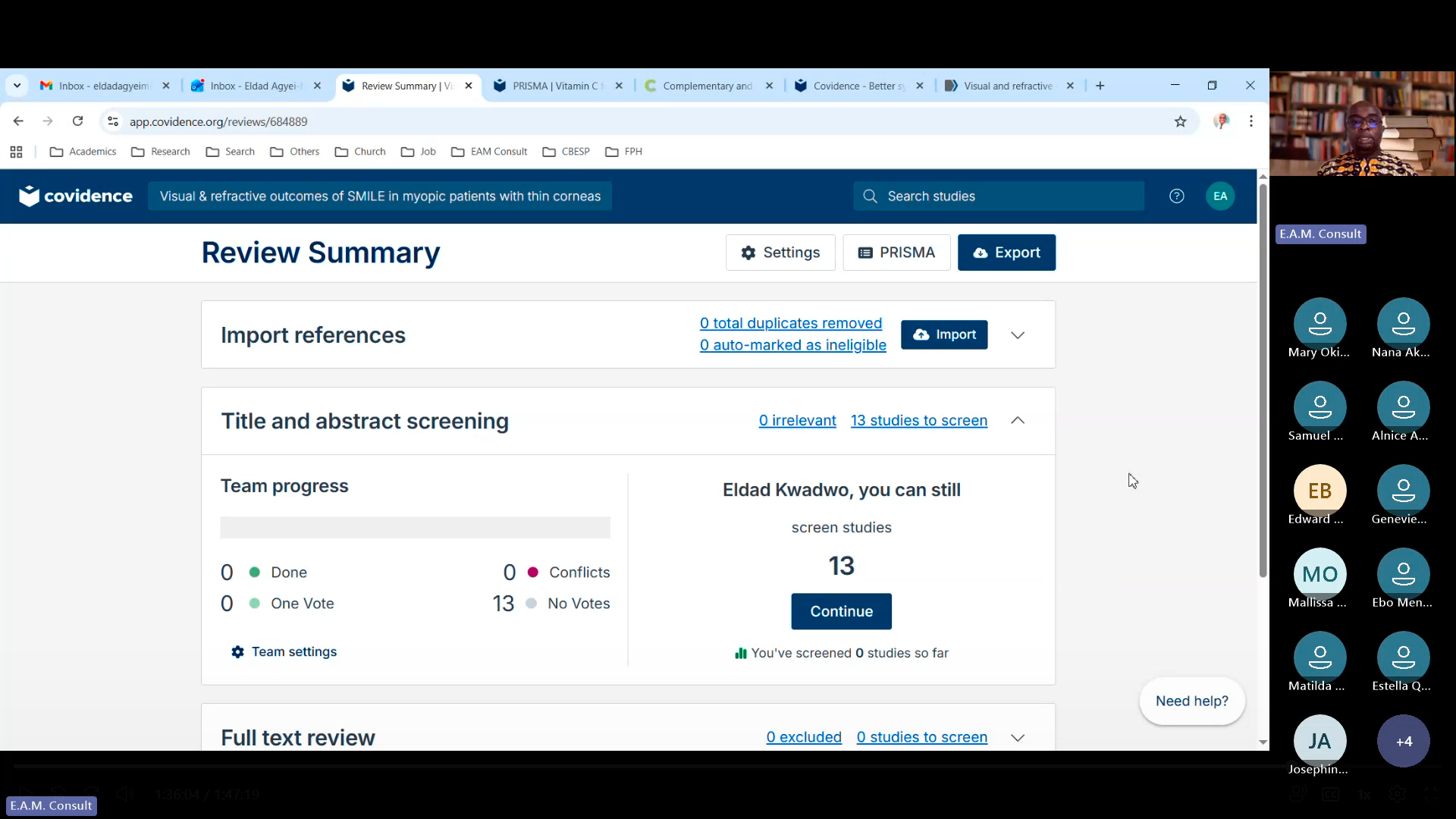Click the page vertical scrollbar
1456x819 pixels.
pos(1263,379)
